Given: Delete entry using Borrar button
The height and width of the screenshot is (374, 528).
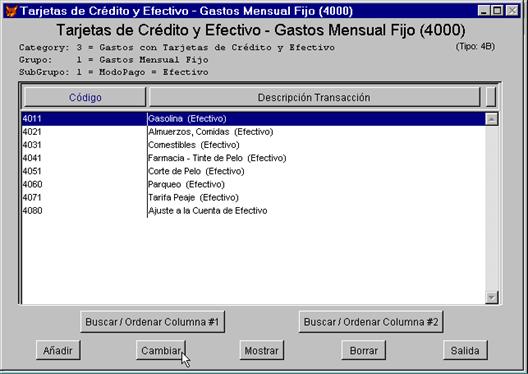Looking at the screenshot, I should tap(363, 350).
